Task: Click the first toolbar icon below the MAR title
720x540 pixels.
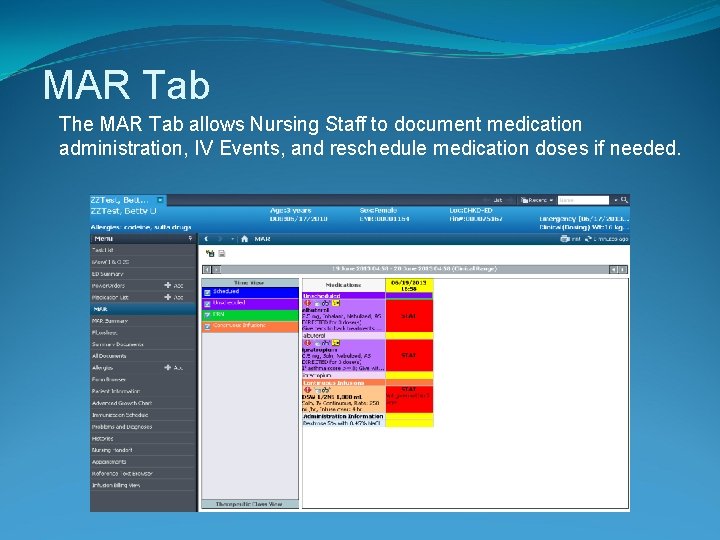Action: [x=210, y=253]
